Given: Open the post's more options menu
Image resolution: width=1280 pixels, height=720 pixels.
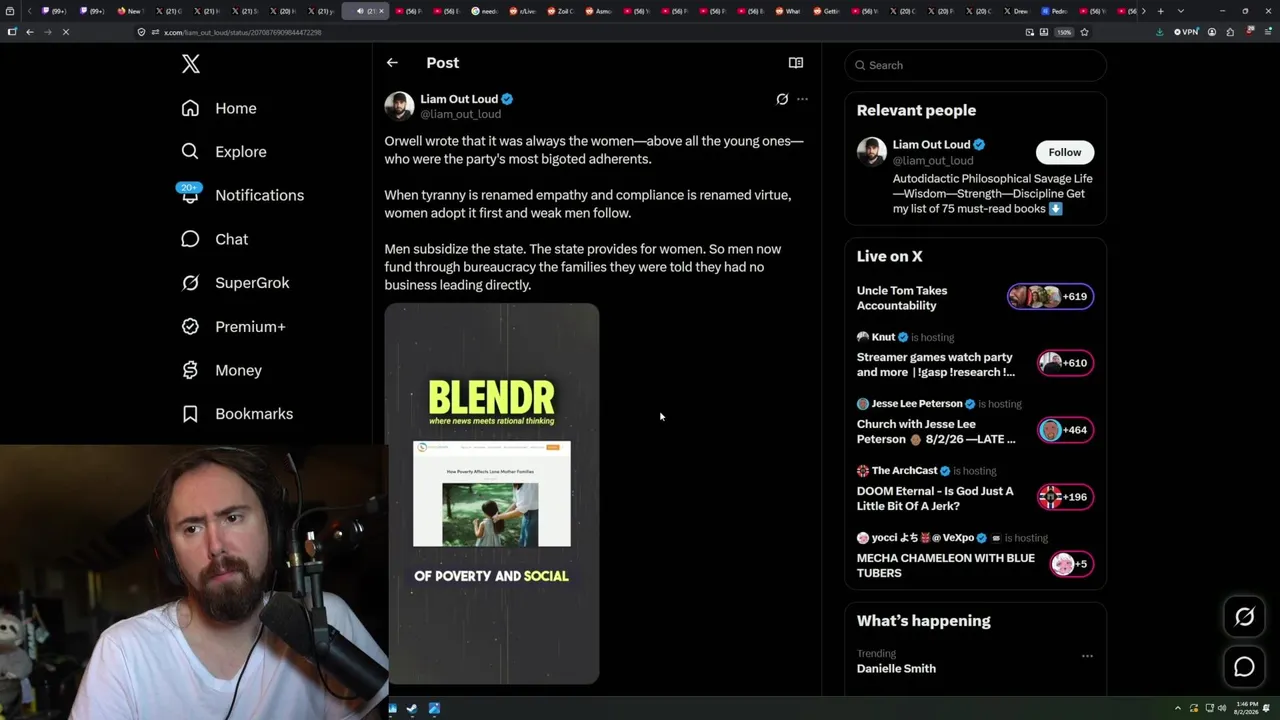Looking at the screenshot, I should (802, 99).
